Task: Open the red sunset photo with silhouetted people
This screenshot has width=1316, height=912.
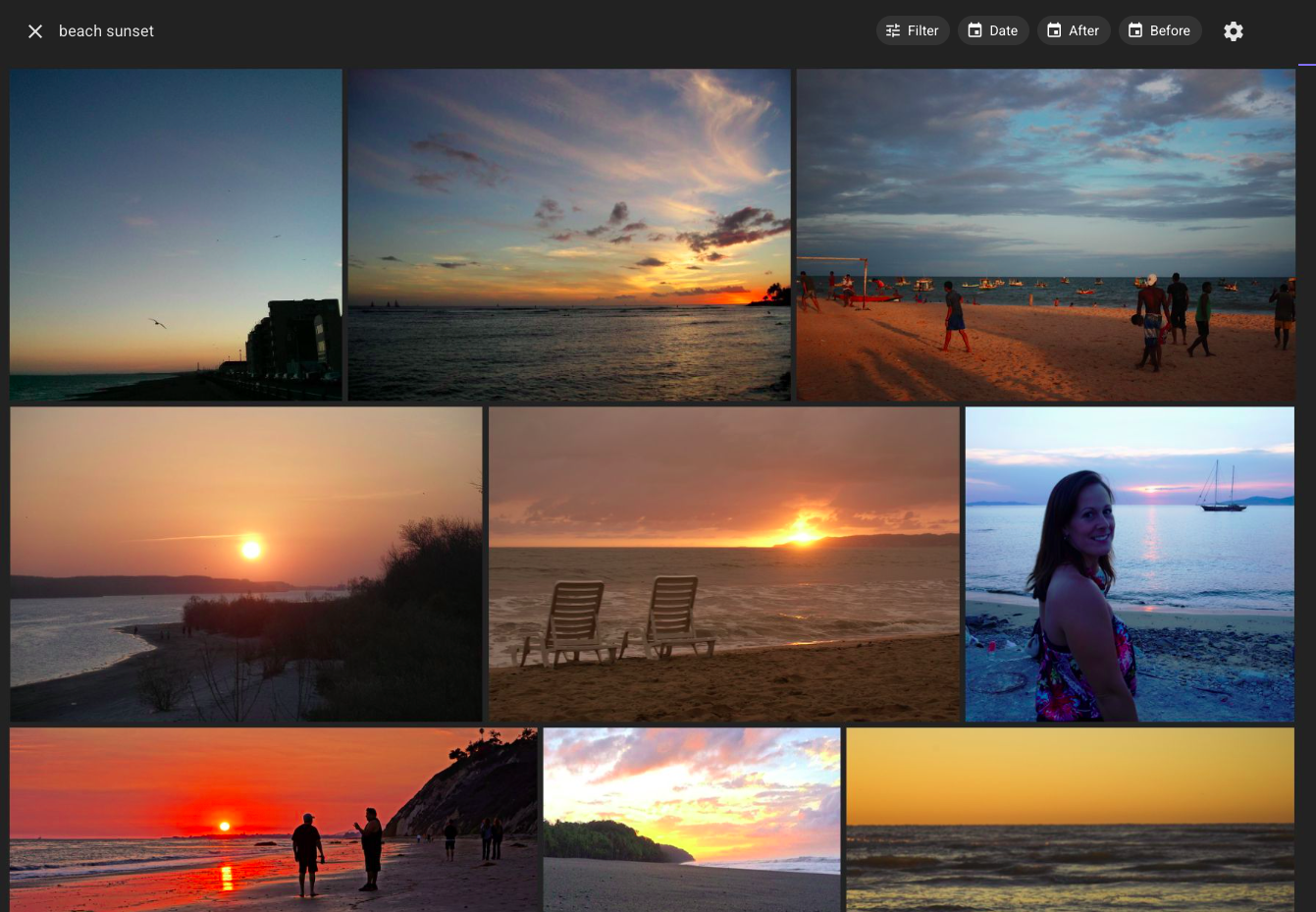Action: [274, 820]
